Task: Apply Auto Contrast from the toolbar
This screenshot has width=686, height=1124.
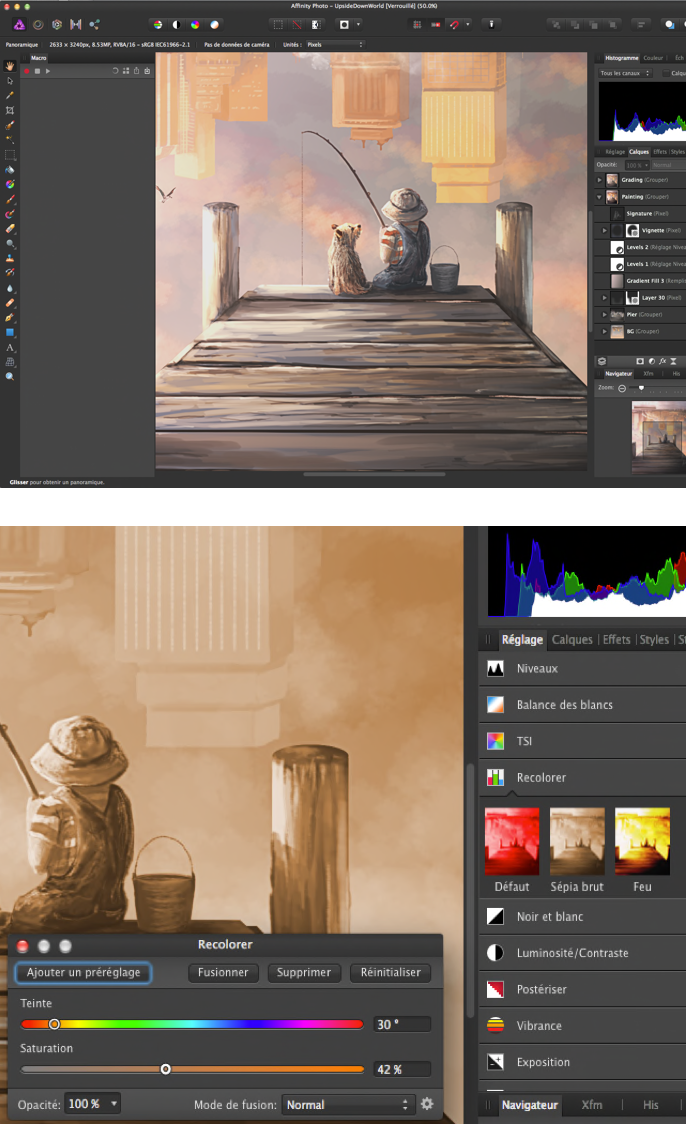Action: tap(176, 24)
